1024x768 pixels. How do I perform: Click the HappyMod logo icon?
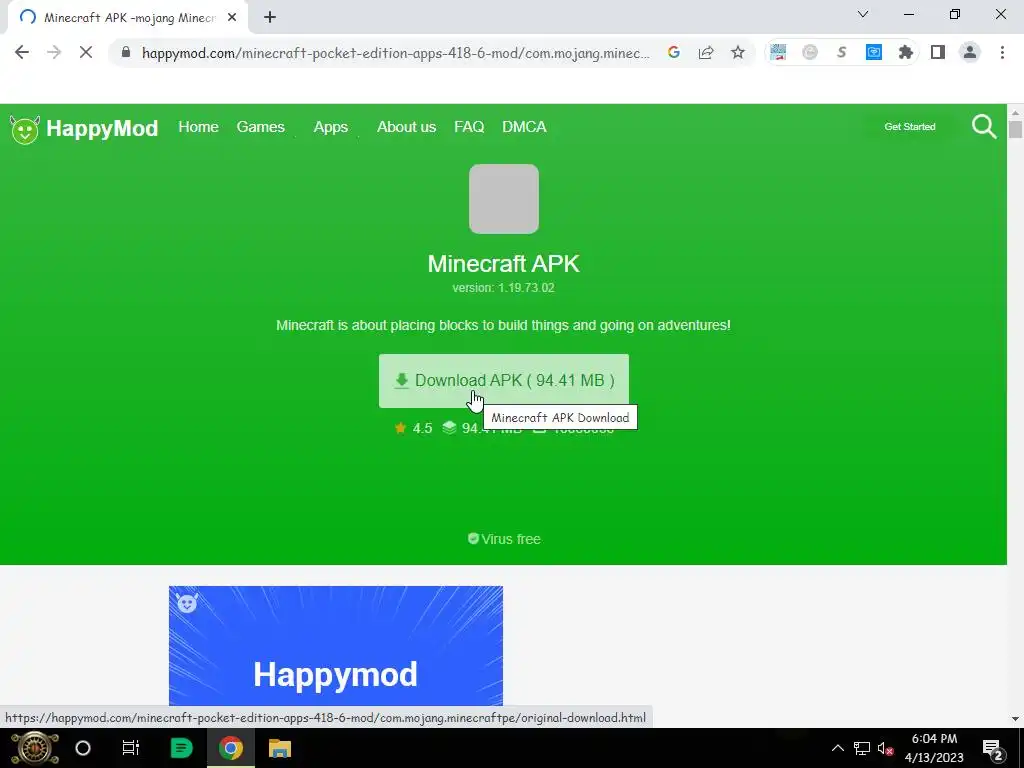pyautogui.click(x=25, y=129)
